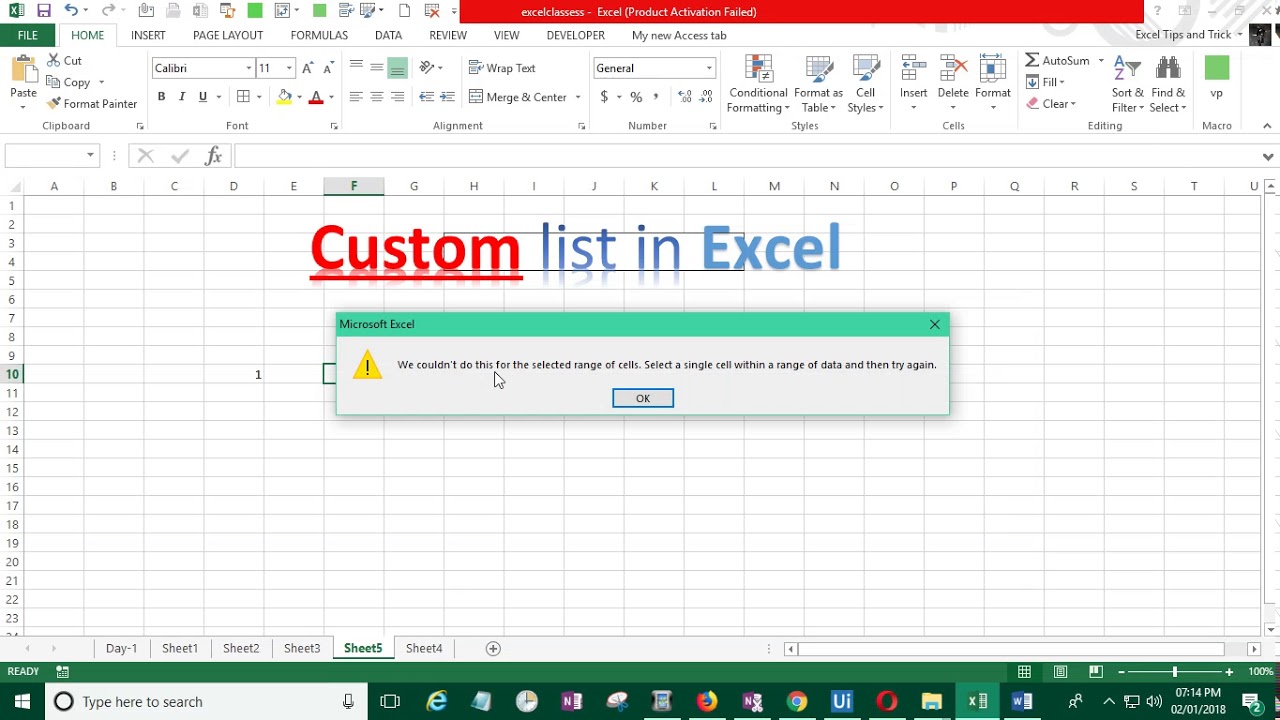Switch to the DATA ribbon tab
This screenshot has height=720, width=1280.
(x=388, y=35)
